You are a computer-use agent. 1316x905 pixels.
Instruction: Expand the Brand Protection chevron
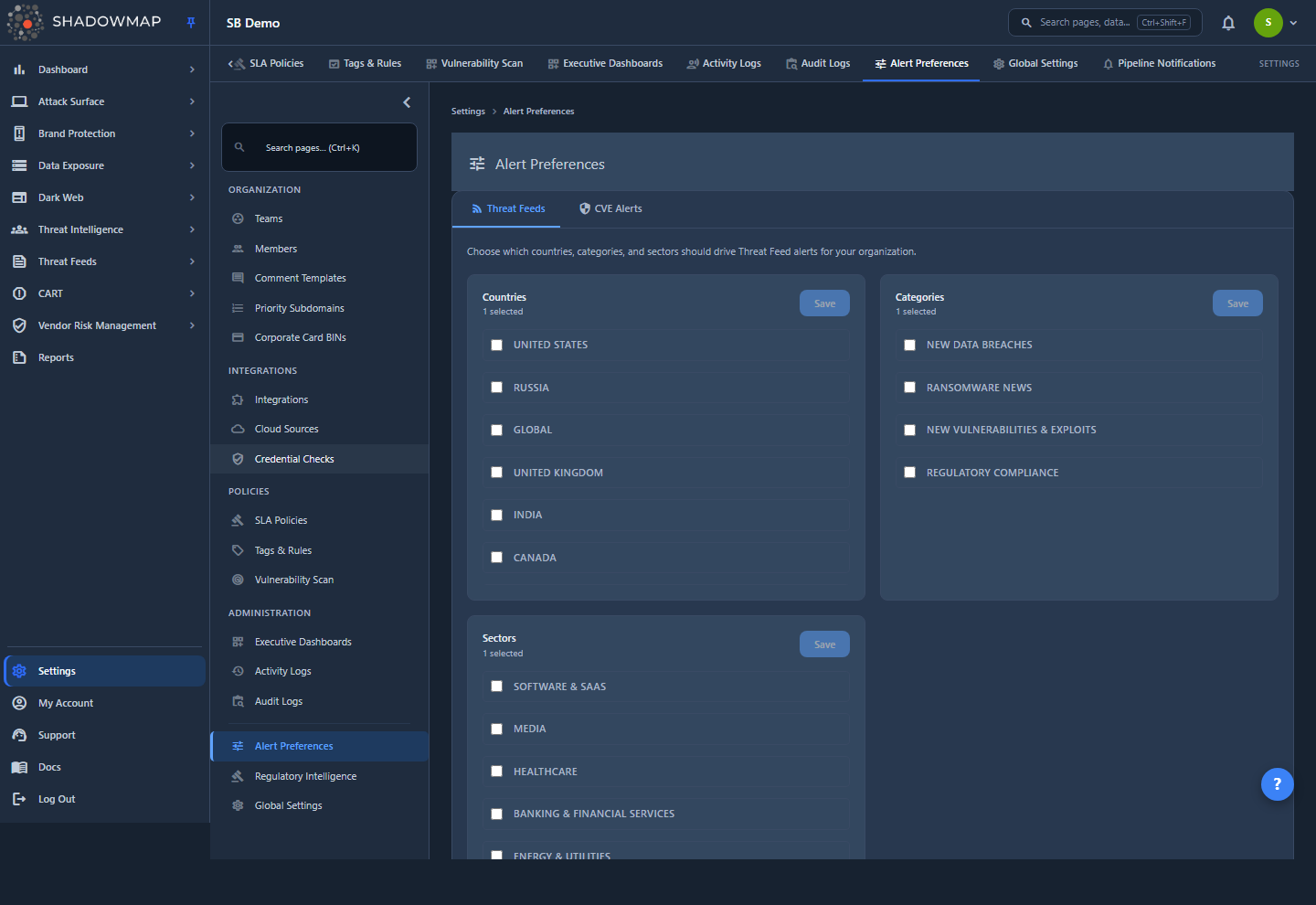192,133
